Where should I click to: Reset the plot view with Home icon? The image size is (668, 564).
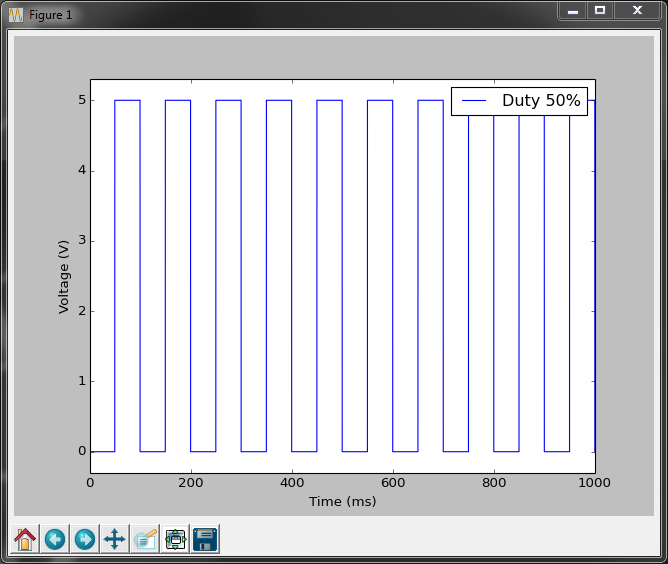coord(25,540)
